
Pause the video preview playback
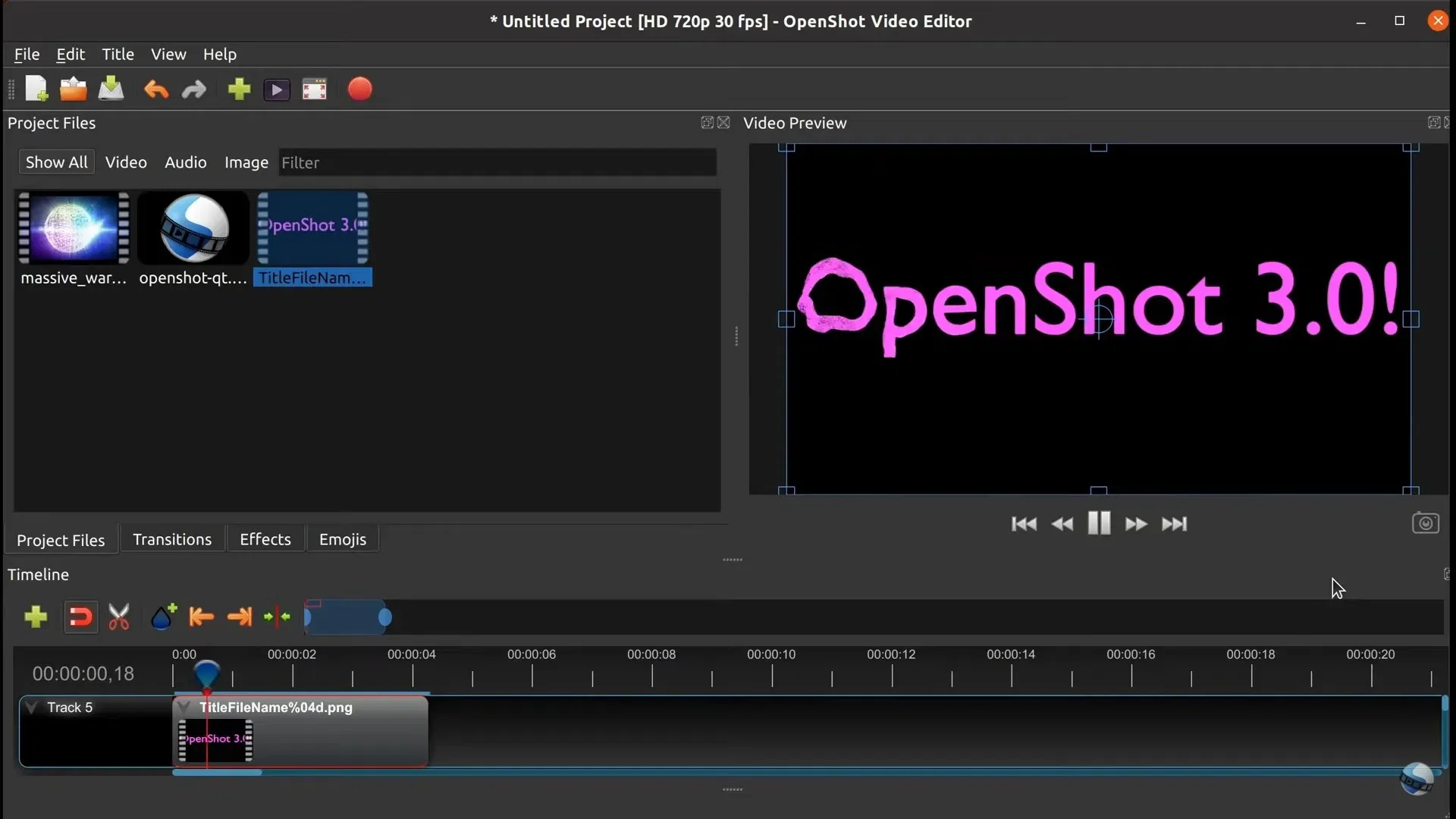(1099, 523)
